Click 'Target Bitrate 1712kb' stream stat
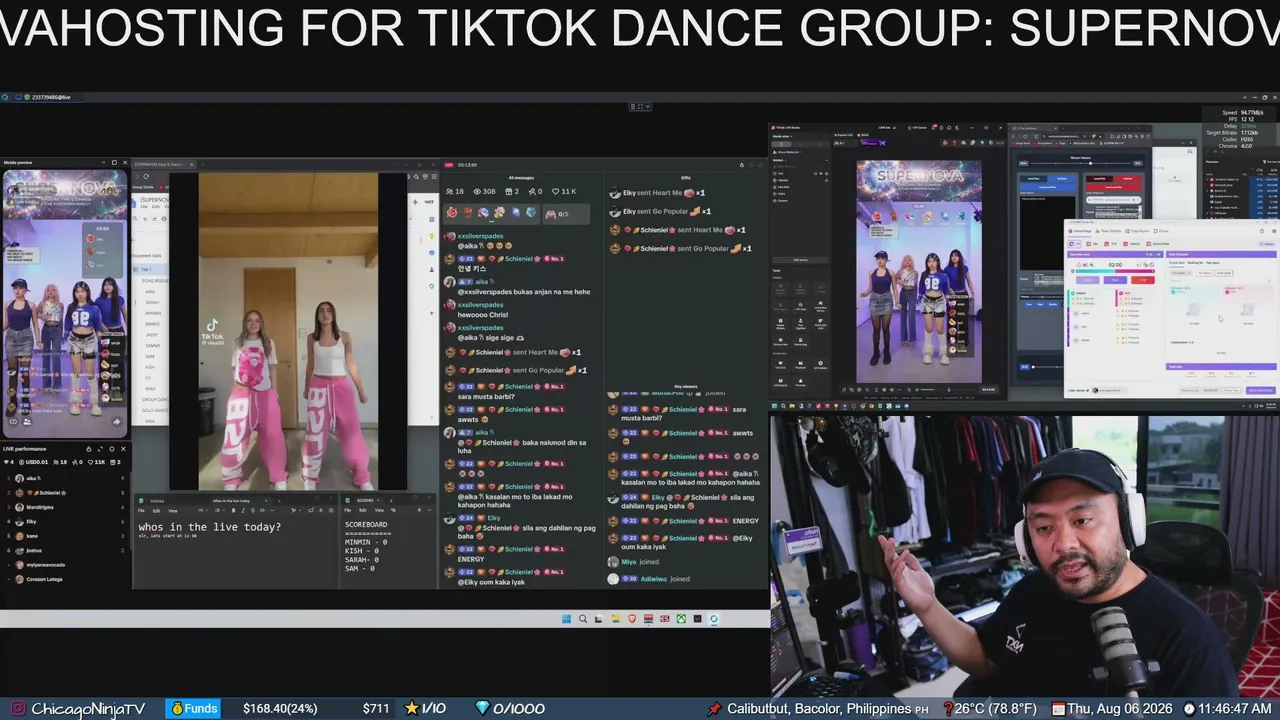1280x720 pixels. point(1232,133)
